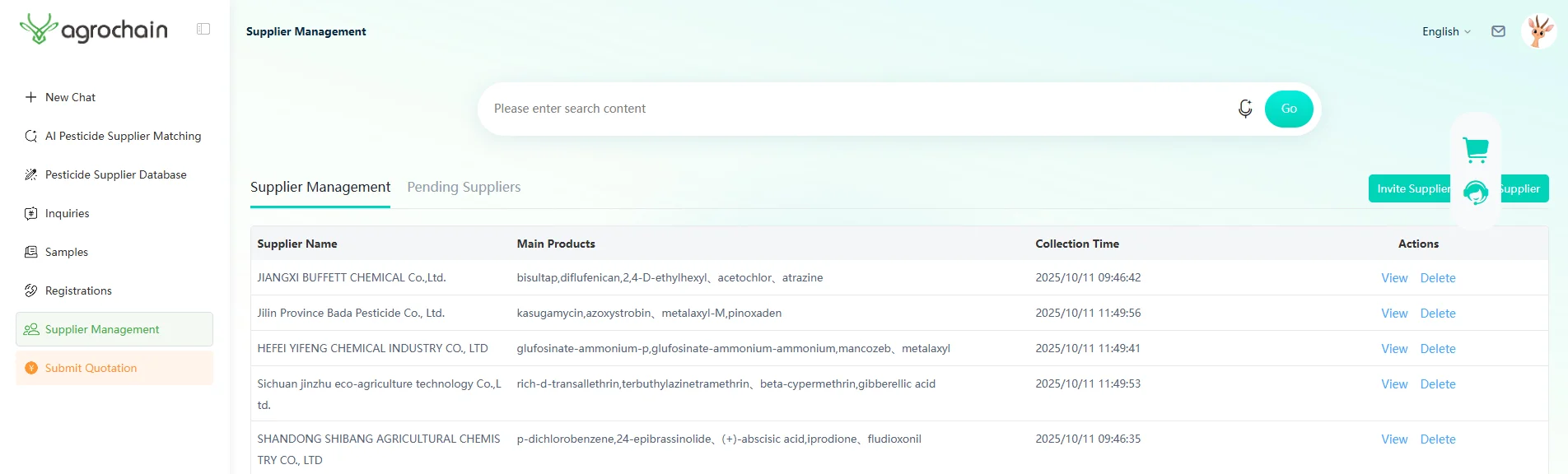Switch to Pending Suppliers tab
This screenshot has width=1568, height=474.
tap(464, 187)
